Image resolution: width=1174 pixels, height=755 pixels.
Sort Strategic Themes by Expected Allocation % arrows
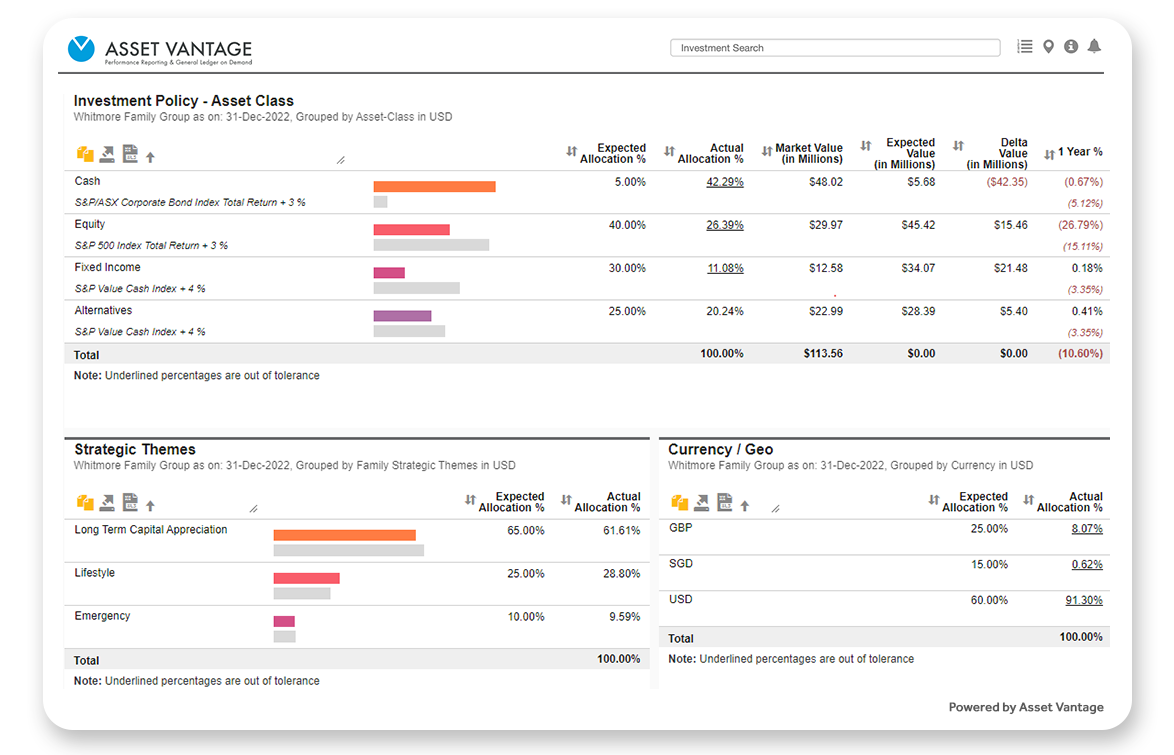(470, 500)
